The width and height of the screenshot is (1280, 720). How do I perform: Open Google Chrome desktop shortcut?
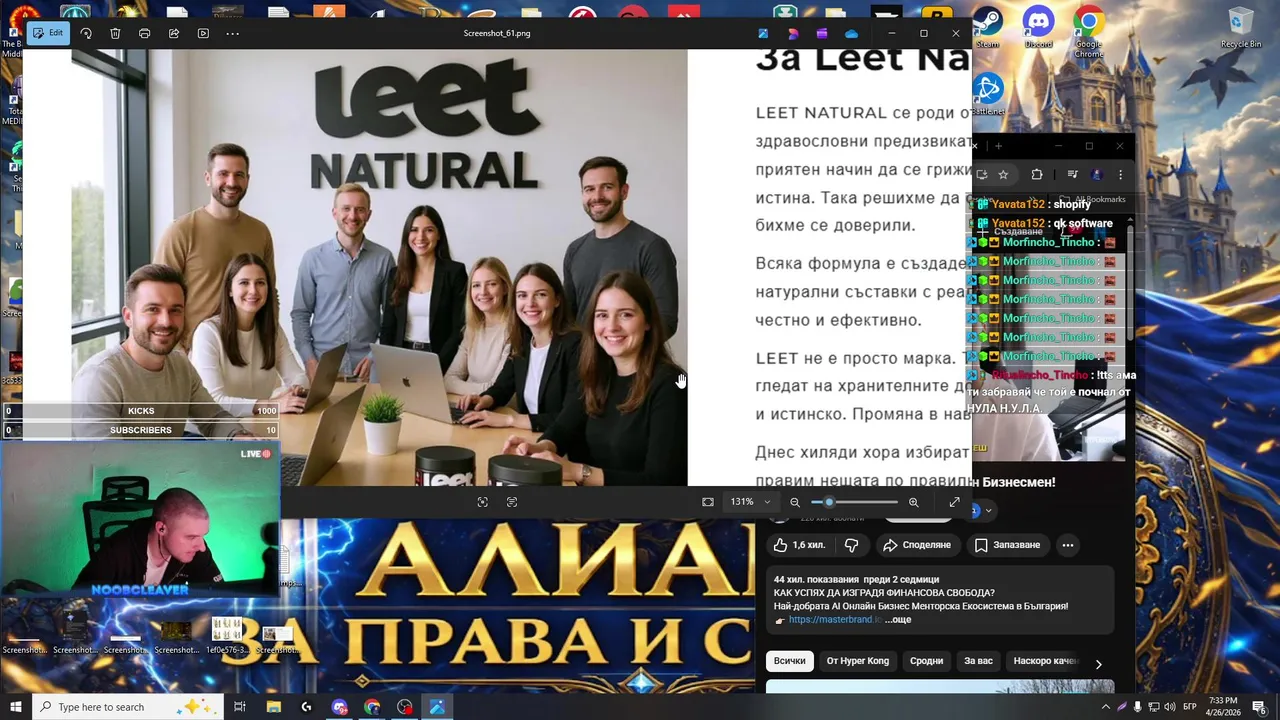point(1089,32)
